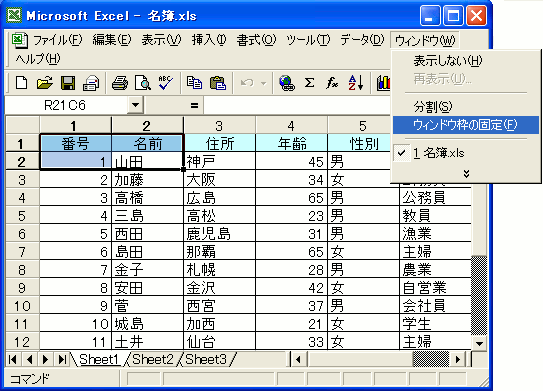This screenshot has width=543, height=391.
Task: Run the ABC spell check icon
Action: coord(166,83)
